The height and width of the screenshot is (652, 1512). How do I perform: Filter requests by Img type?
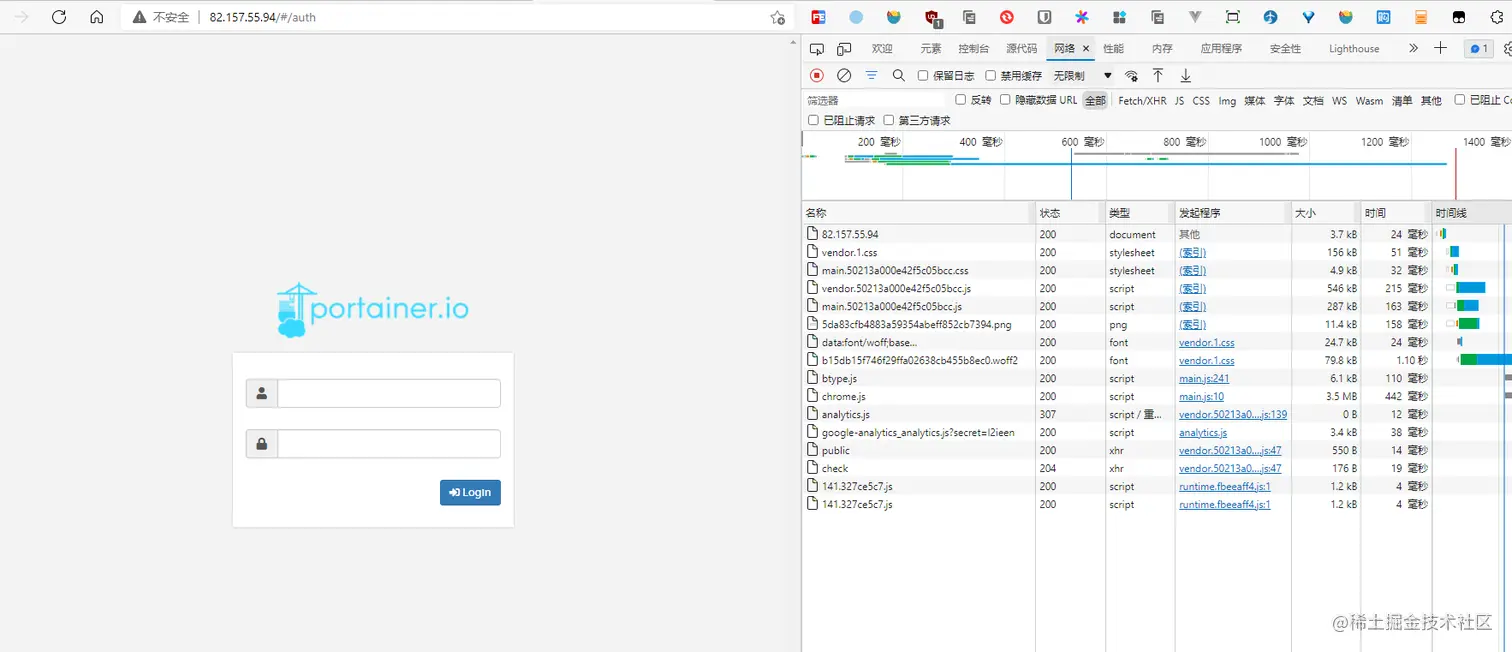1227,101
